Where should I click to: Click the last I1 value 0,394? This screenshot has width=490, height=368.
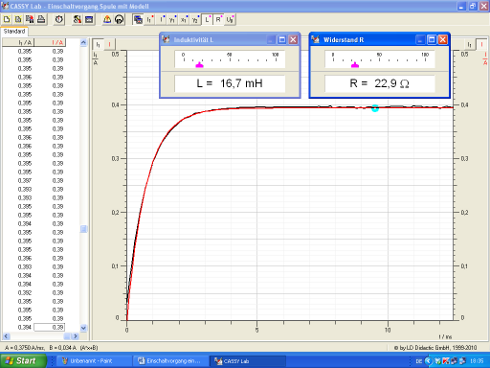25,327
